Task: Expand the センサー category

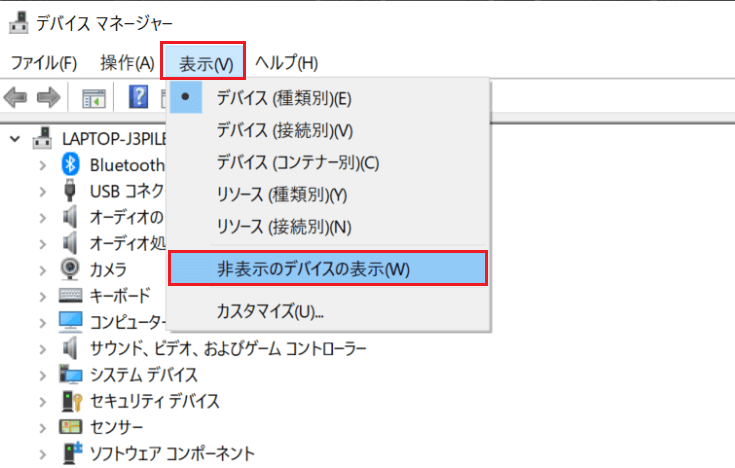Action: coord(43,428)
